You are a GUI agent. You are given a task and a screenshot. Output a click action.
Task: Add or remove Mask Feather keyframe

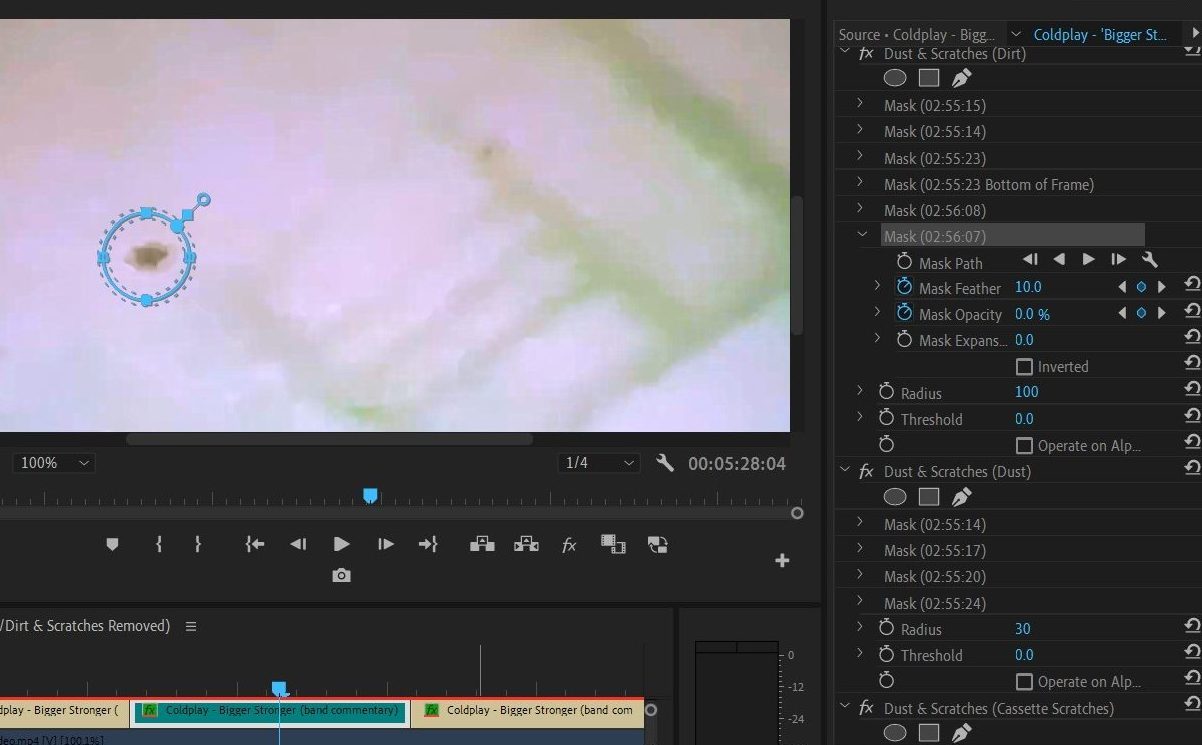(x=1141, y=287)
